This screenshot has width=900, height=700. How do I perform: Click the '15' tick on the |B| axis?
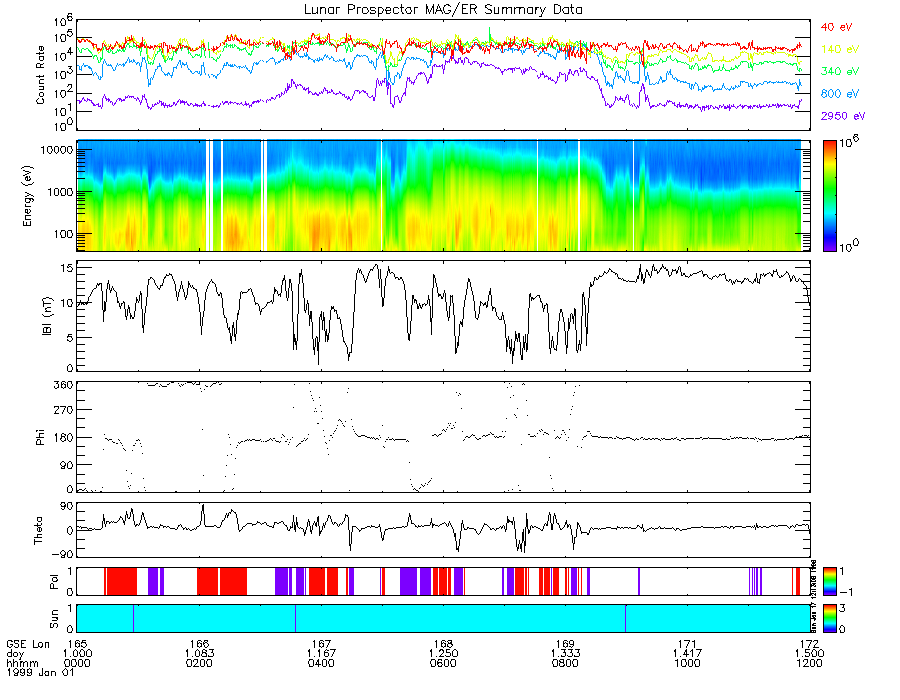[67, 268]
